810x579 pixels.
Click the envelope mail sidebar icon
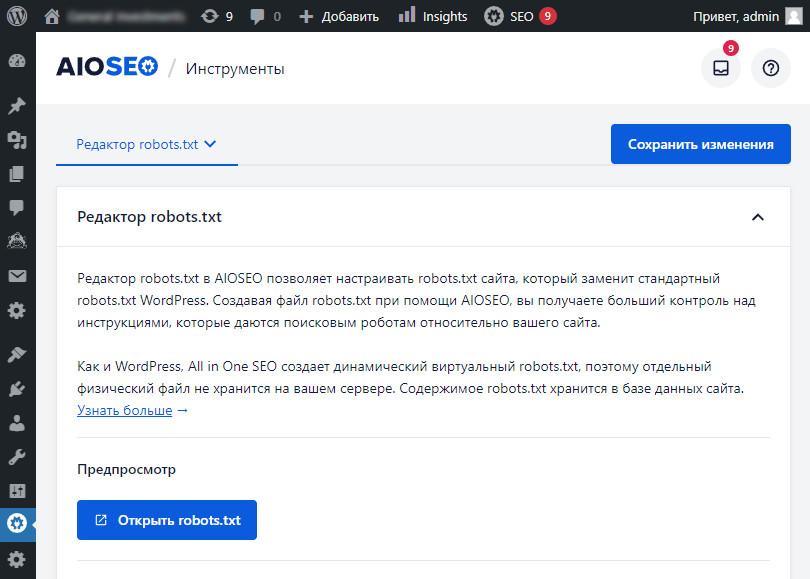(17, 276)
